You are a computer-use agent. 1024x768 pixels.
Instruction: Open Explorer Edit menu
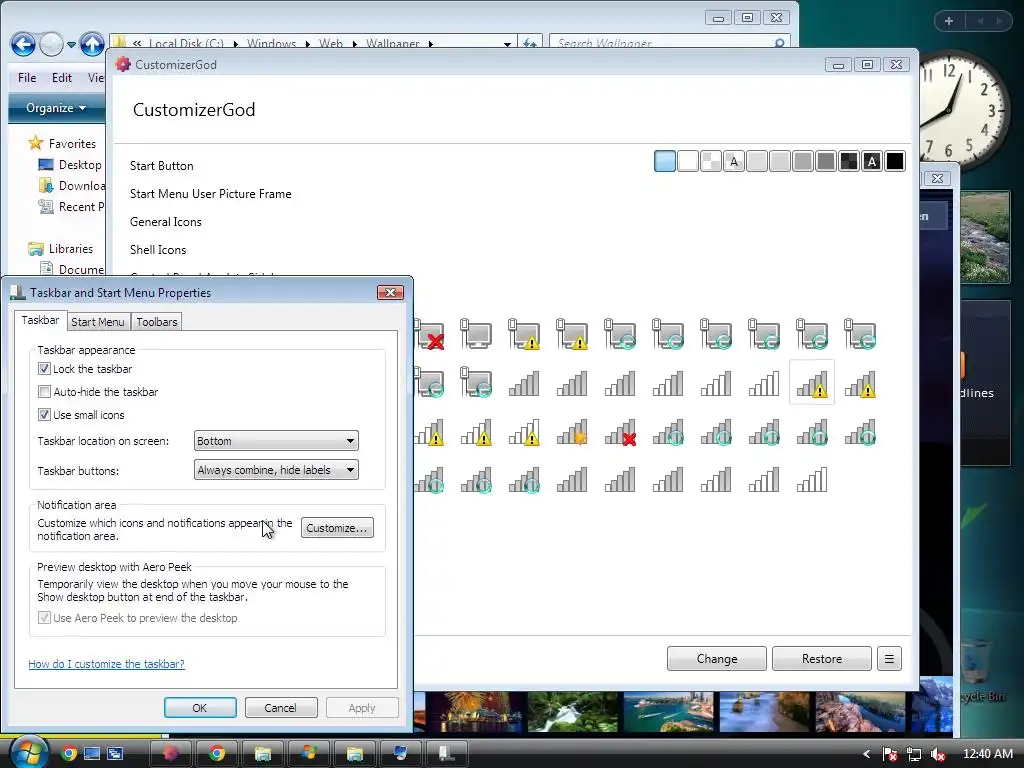[x=62, y=78]
